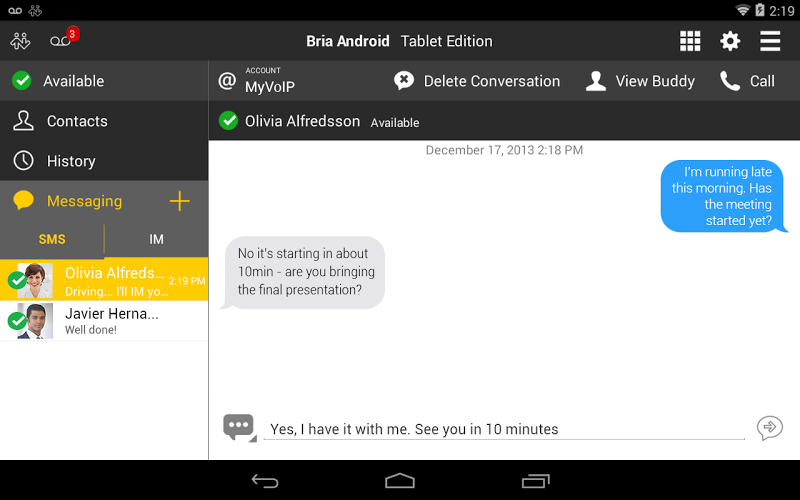Click the Call phone handset icon
This screenshot has width=800, height=500.
click(x=730, y=81)
